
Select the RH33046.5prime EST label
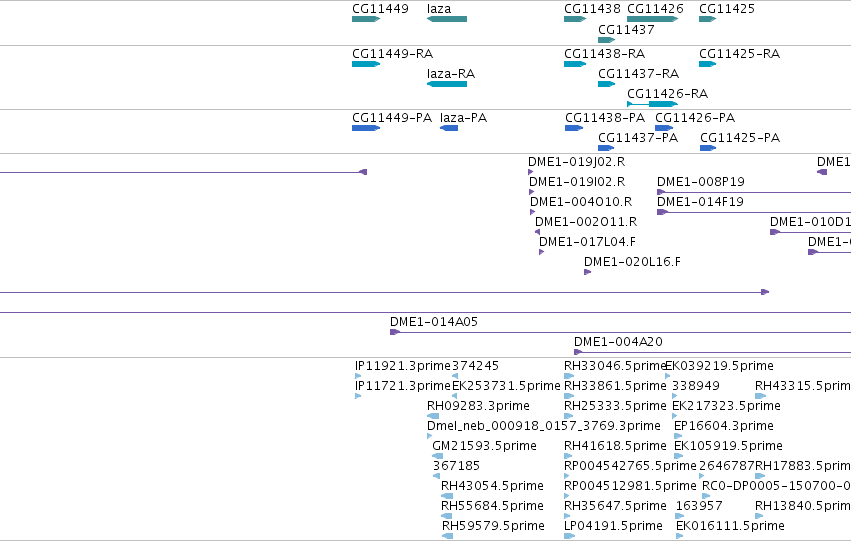click(615, 366)
